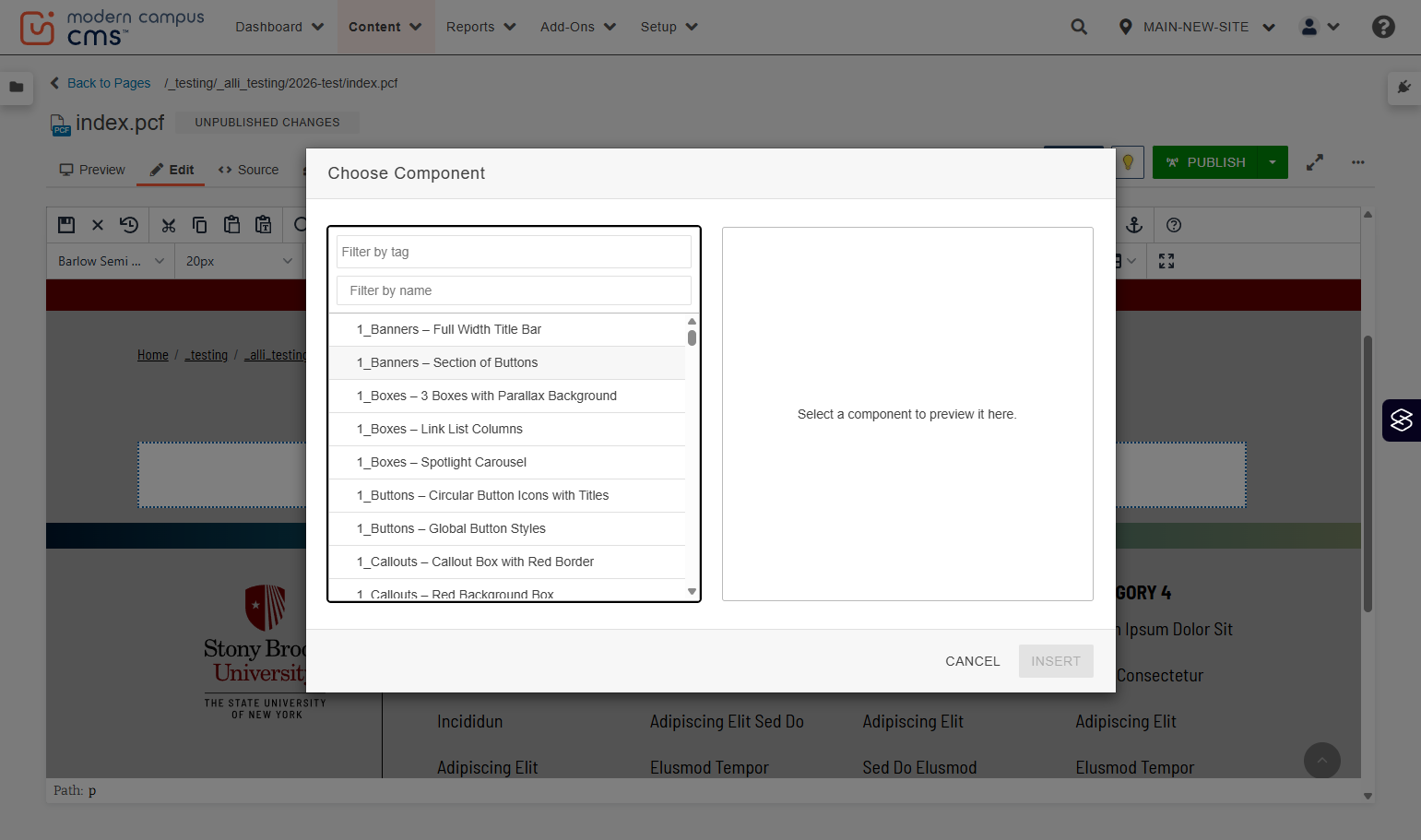Click the expand page view arrows icon

click(x=1315, y=162)
